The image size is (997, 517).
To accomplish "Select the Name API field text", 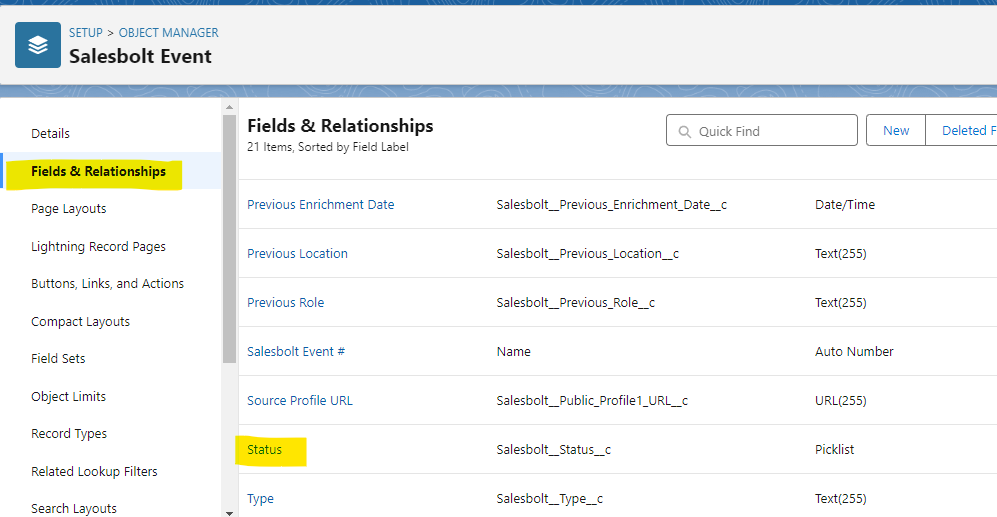I will (514, 352).
